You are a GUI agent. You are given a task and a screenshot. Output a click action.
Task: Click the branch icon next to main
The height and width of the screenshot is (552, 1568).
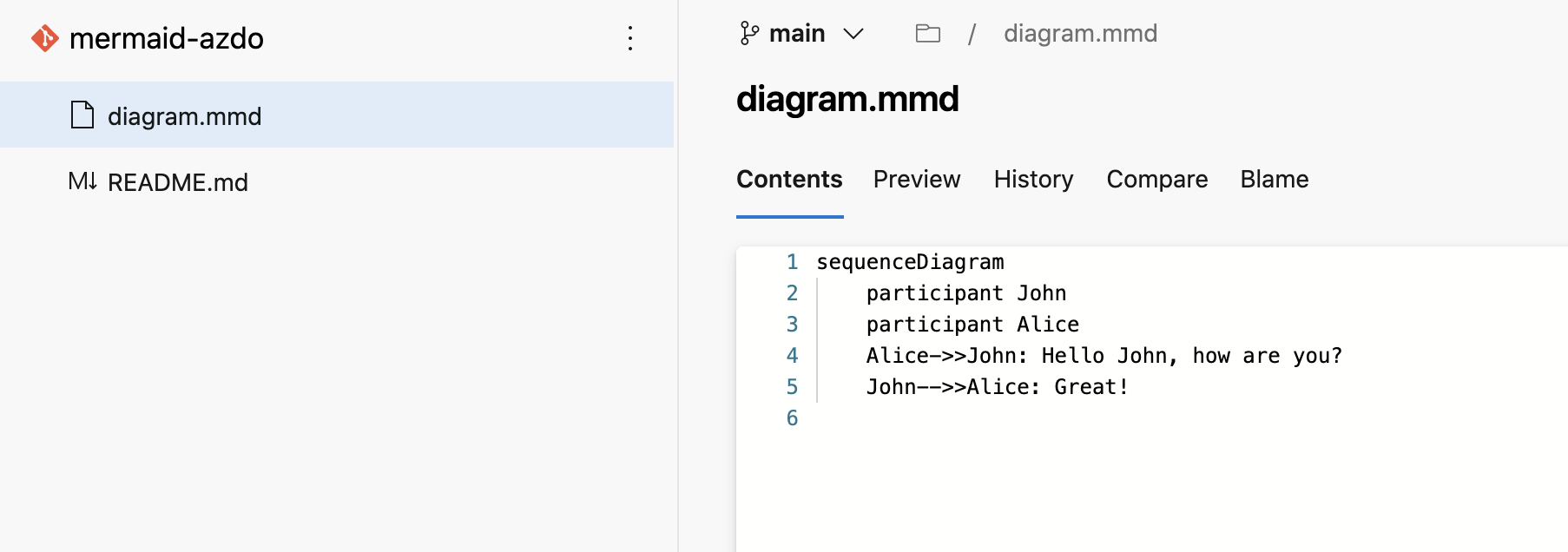point(748,34)
